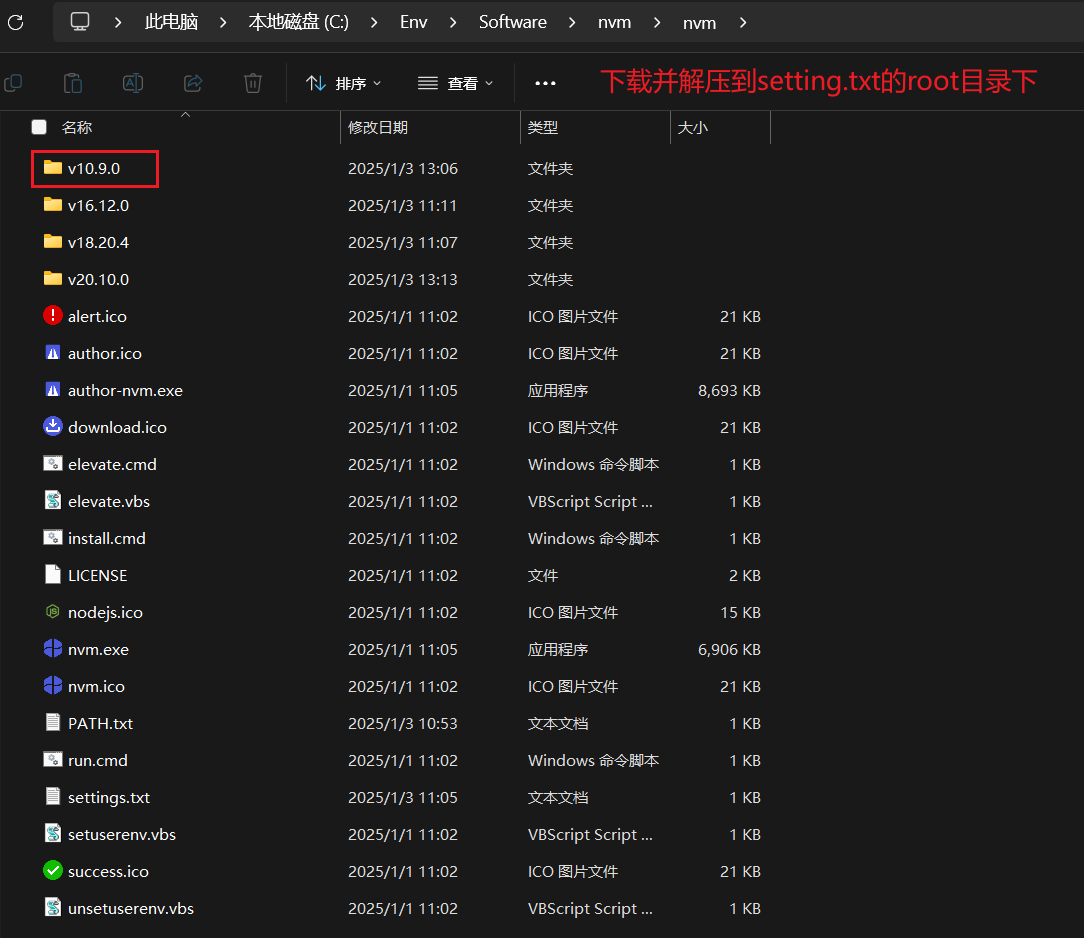Open the 查看 view dropdown
Image resolution: width=1084 pixels, height=938 pixels.
455,84
